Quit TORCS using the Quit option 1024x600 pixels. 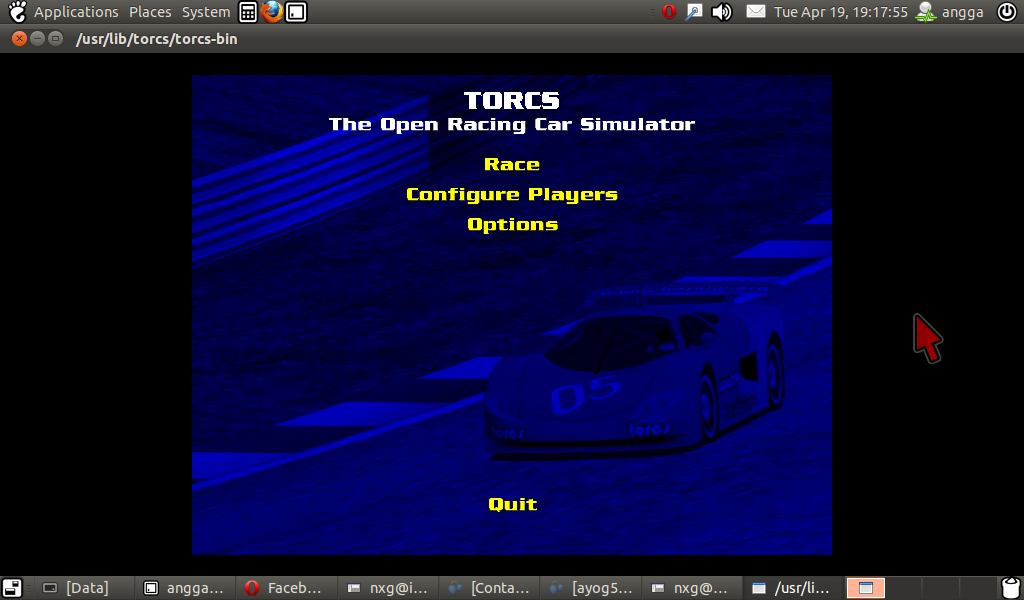(512, 505)
